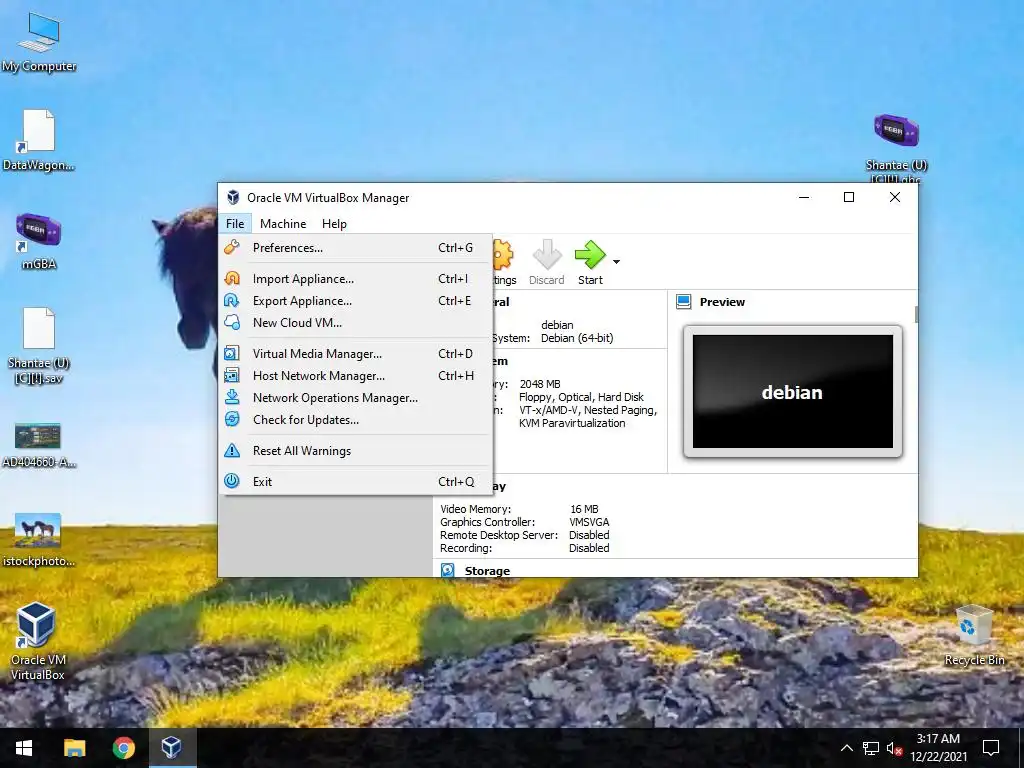Click the Storage section icon
This screenshot has height=768, width=1024.
447,571
